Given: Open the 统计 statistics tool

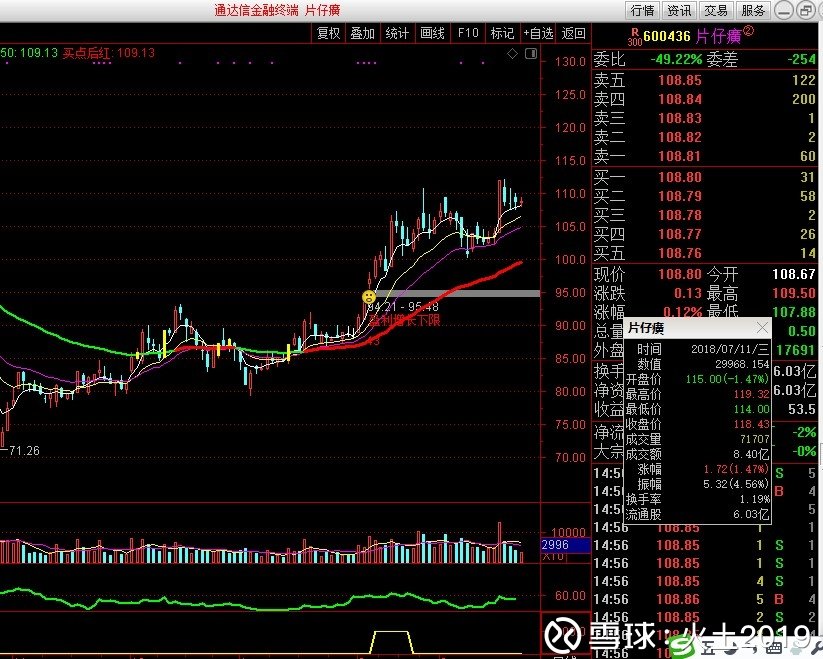Looking at the screenshot, I should pos(397,34).
